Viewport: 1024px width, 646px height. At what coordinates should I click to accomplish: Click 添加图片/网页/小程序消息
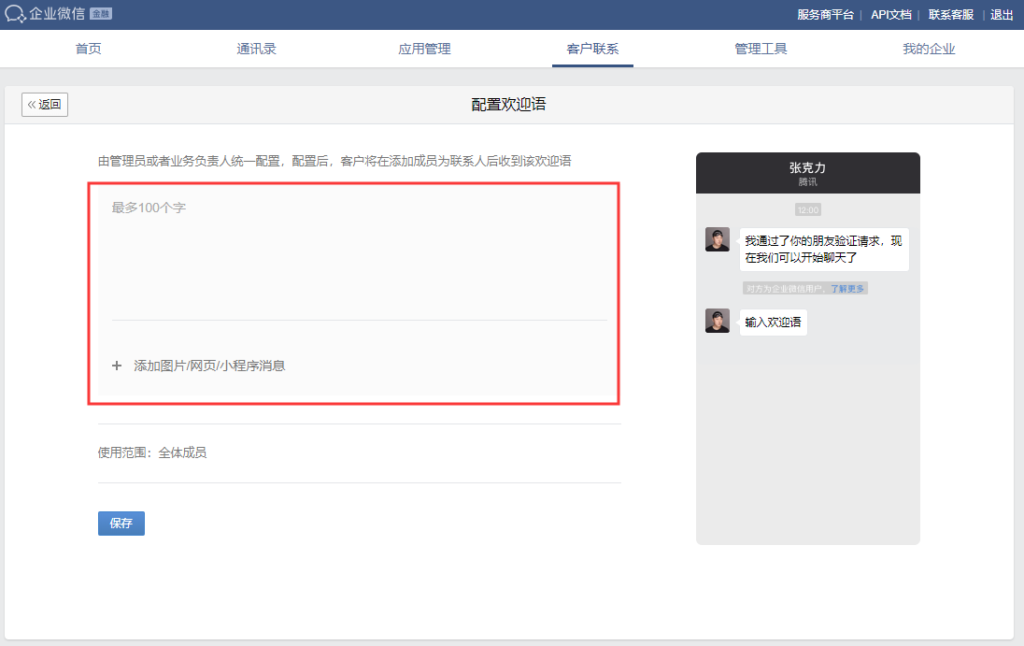(x=209, y=366)
